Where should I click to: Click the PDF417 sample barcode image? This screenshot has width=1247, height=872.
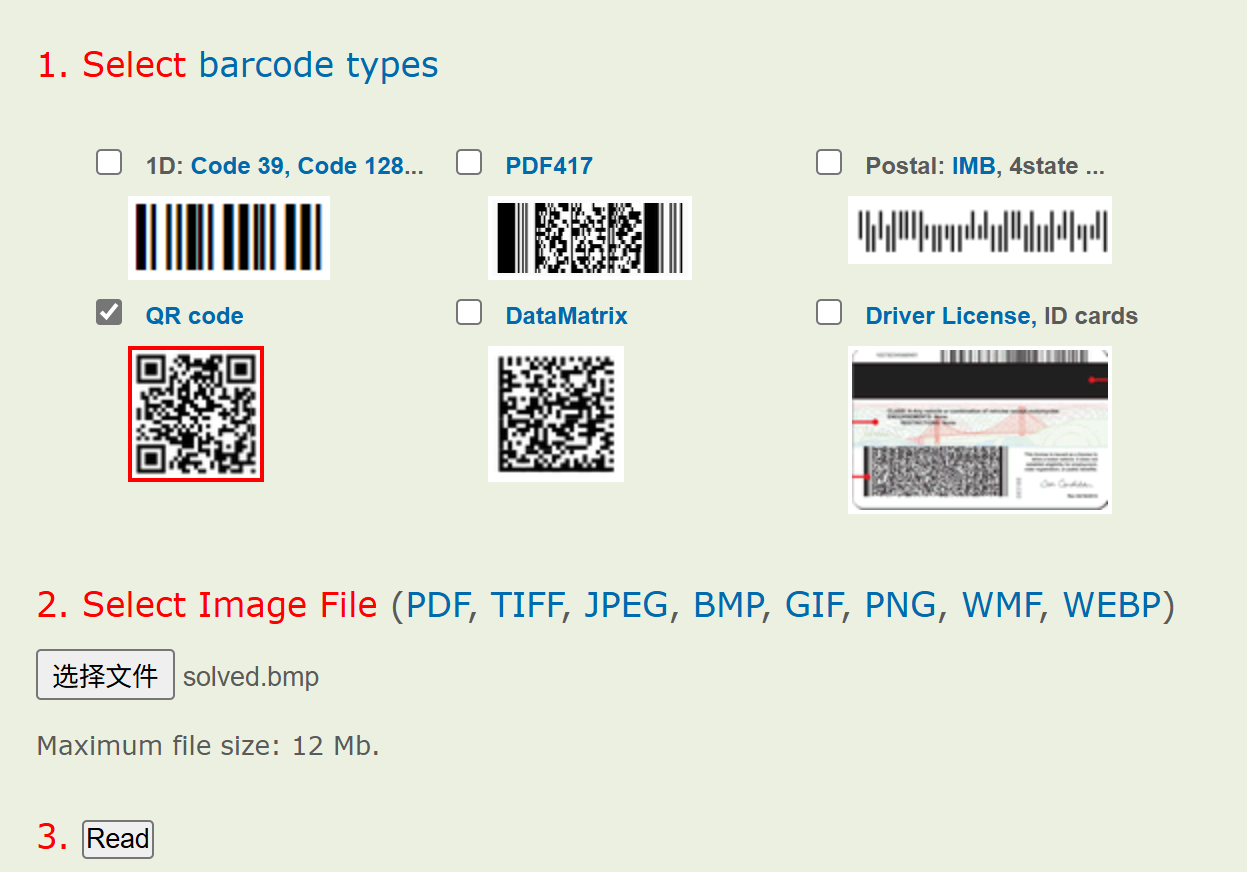coord(590,237)
